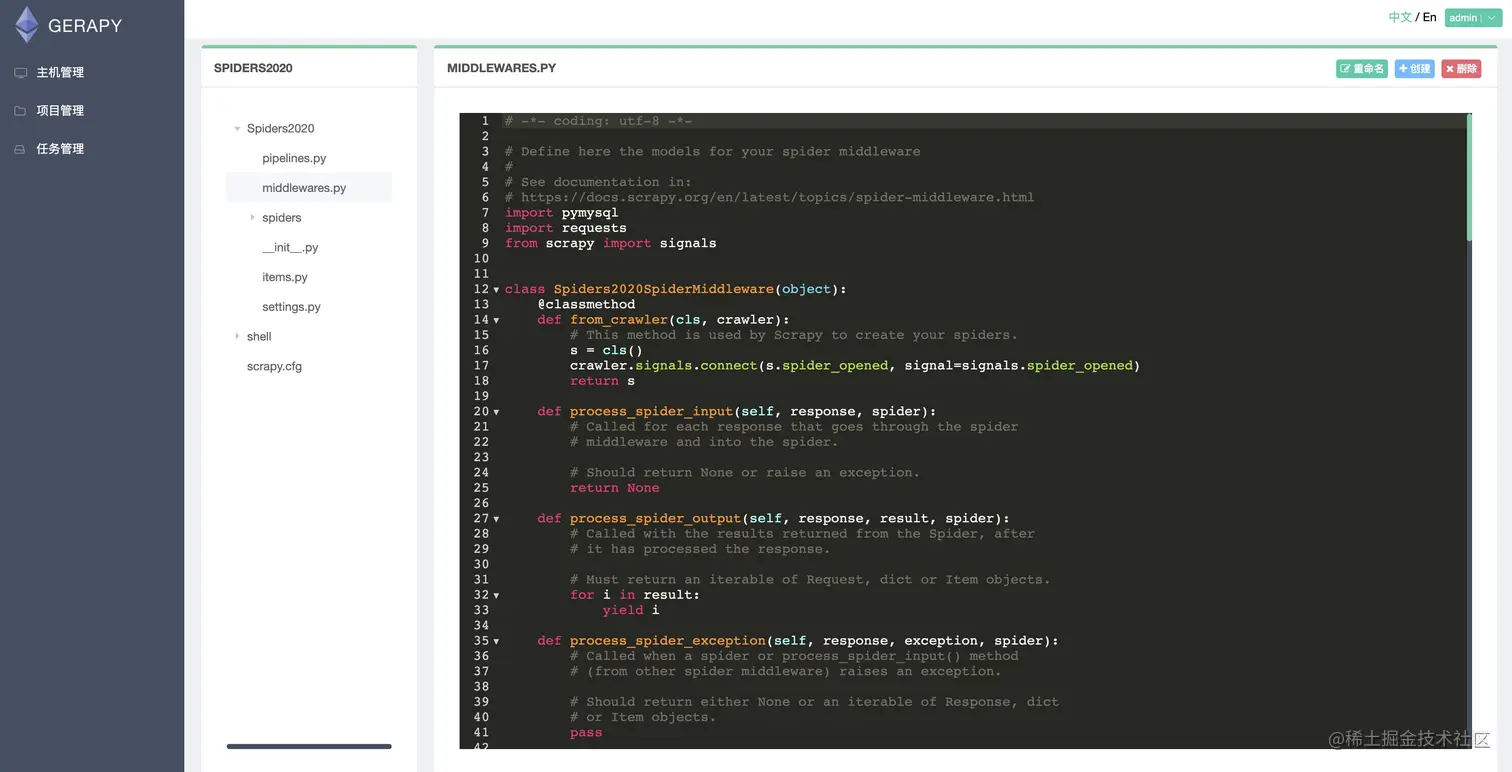Fold process_spider_exception at line 35

[x=496, y=641]
